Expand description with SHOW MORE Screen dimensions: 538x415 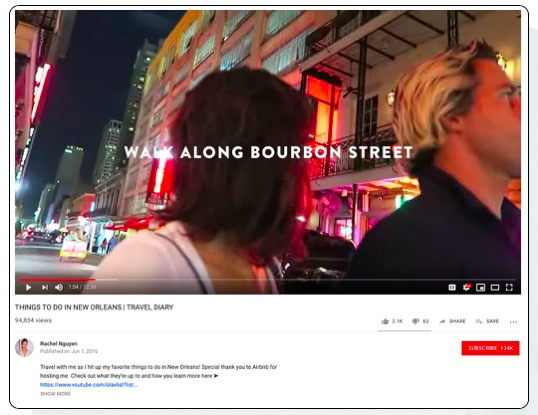[55, 394]
